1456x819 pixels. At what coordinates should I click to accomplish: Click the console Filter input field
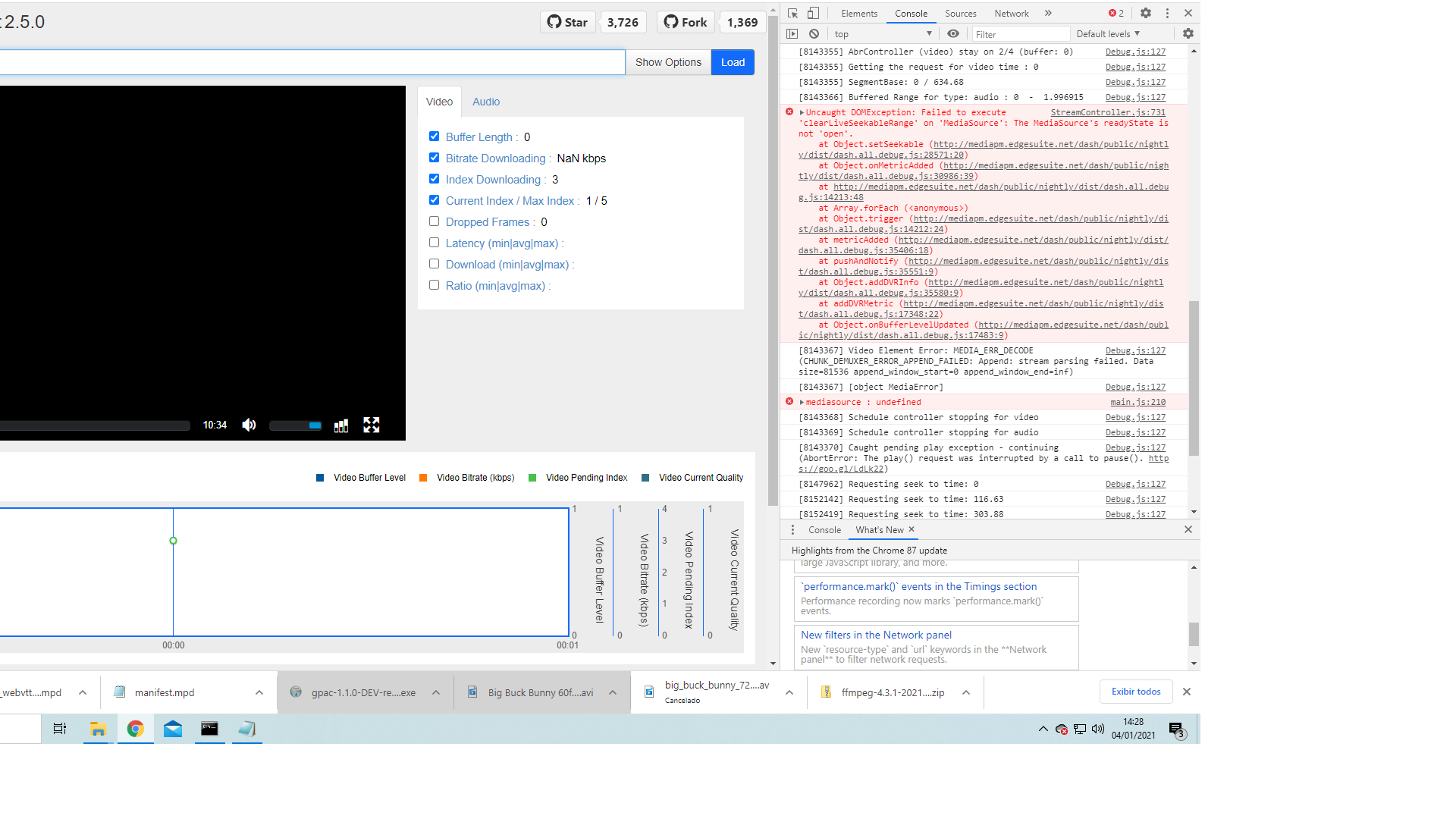click(x=1020, y=33)
